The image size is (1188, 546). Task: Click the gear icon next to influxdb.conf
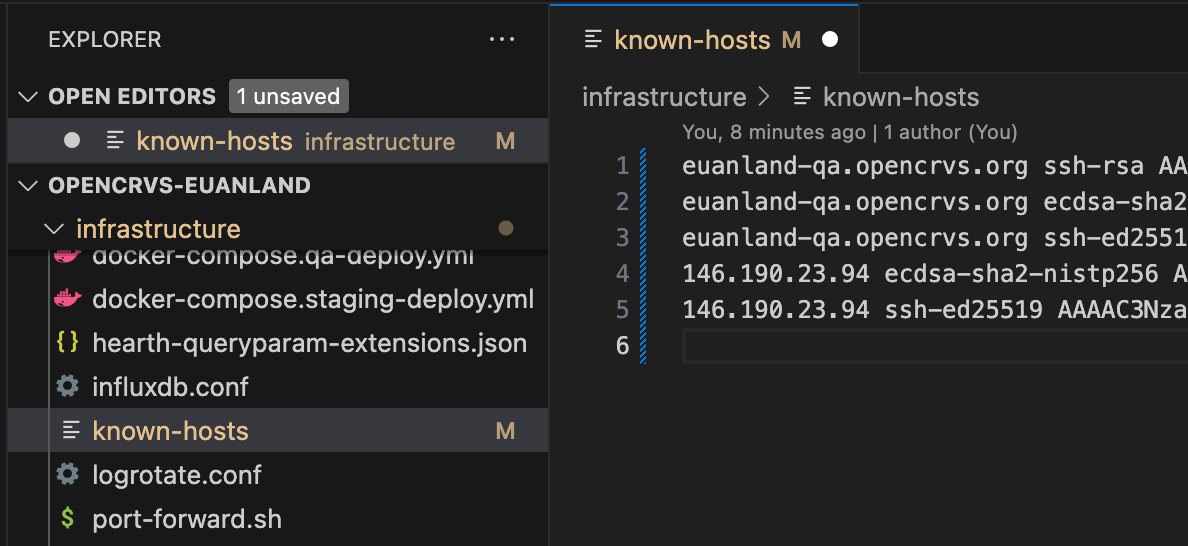click(67, 386)
